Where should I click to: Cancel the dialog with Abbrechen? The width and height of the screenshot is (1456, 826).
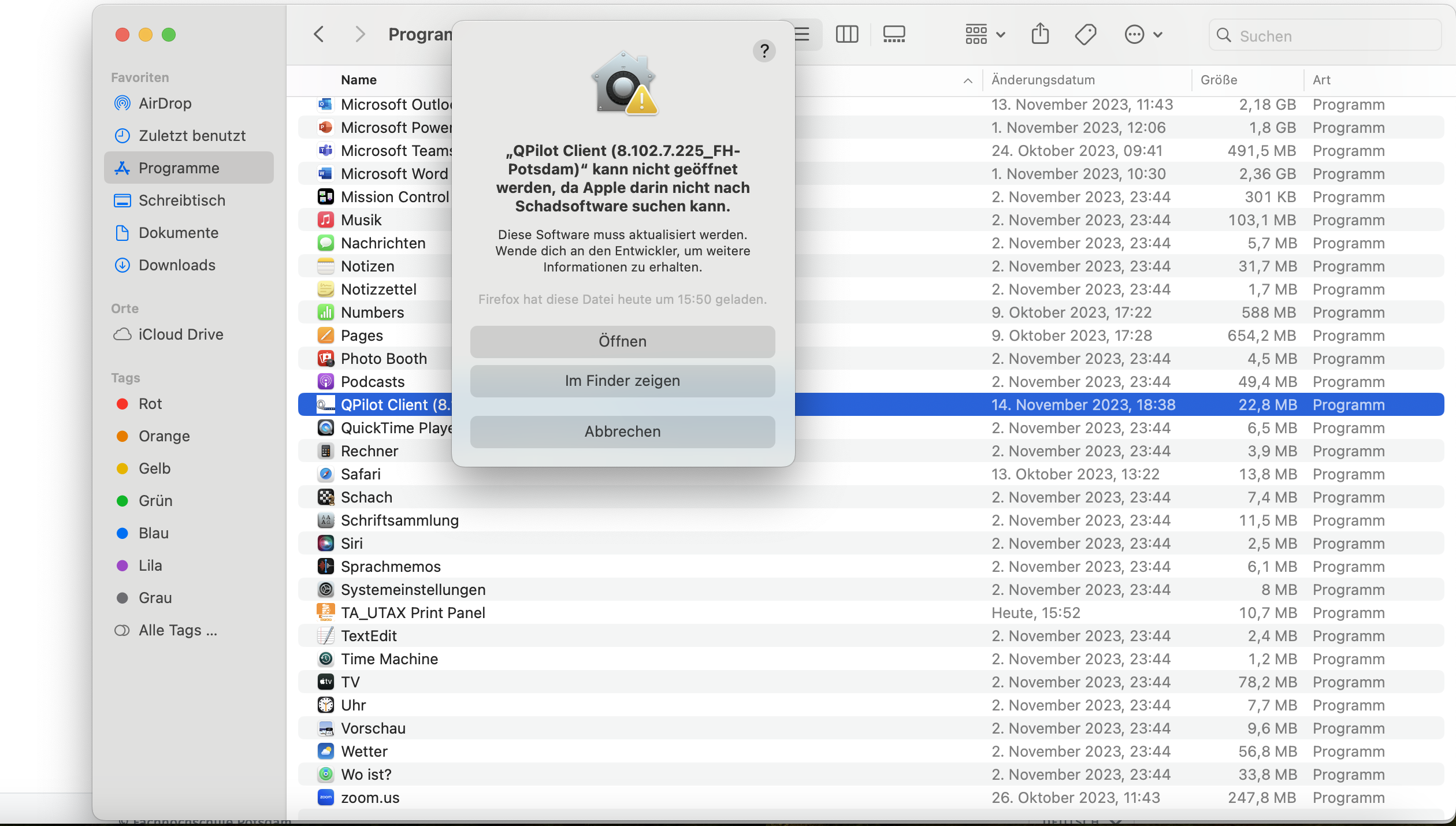click(622, 431)
